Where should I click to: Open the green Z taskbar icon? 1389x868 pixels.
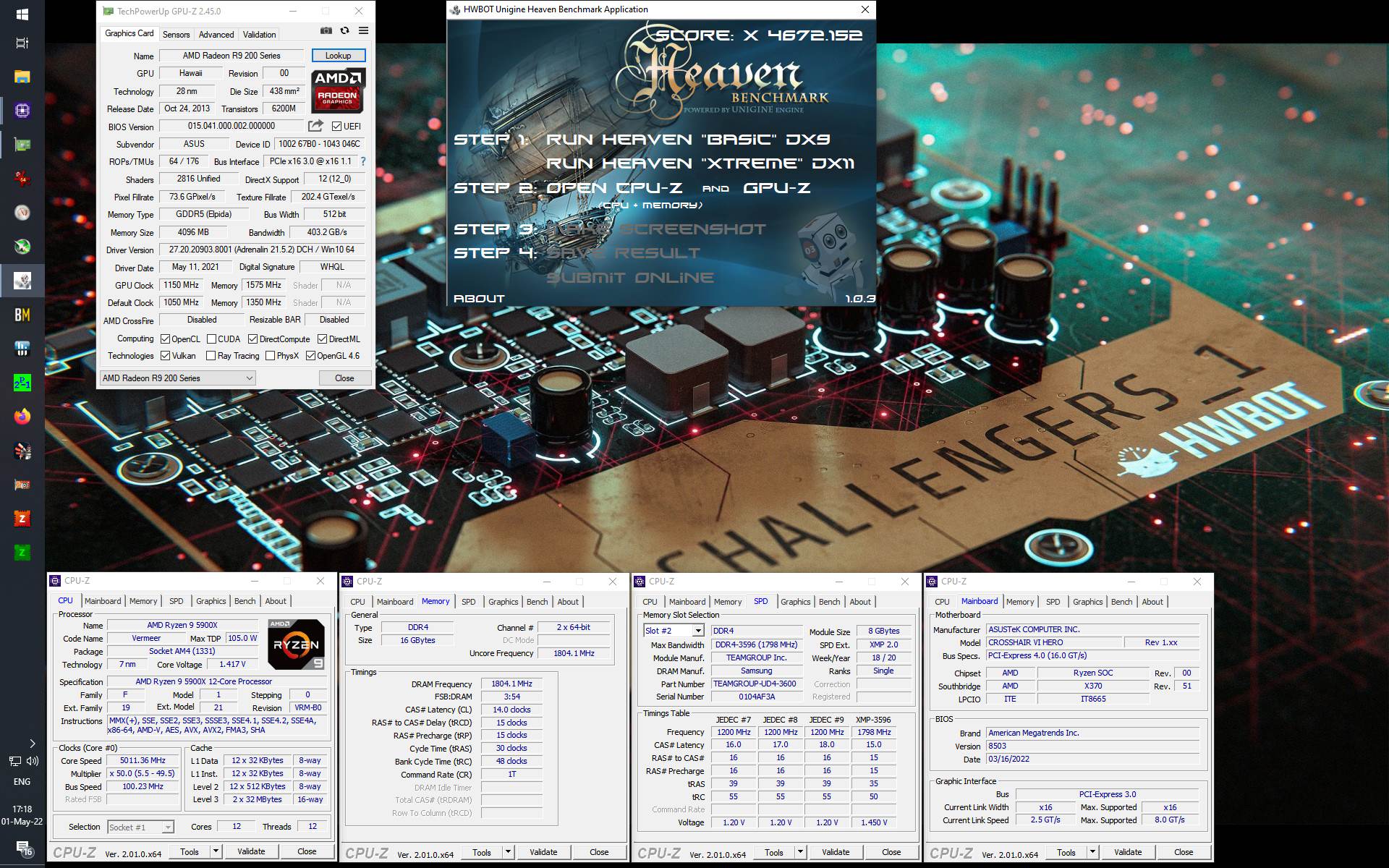point(22,553)
